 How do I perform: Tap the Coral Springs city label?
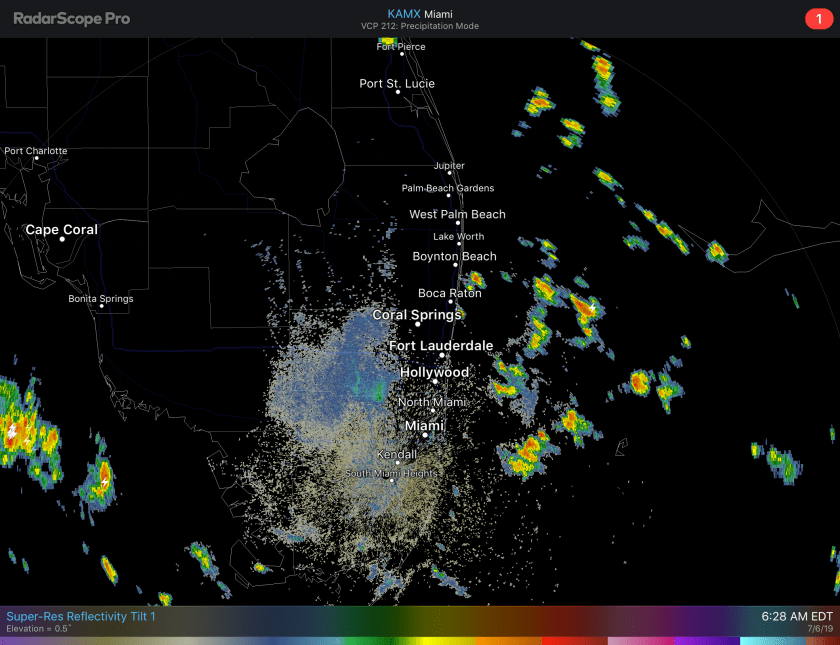416,314
